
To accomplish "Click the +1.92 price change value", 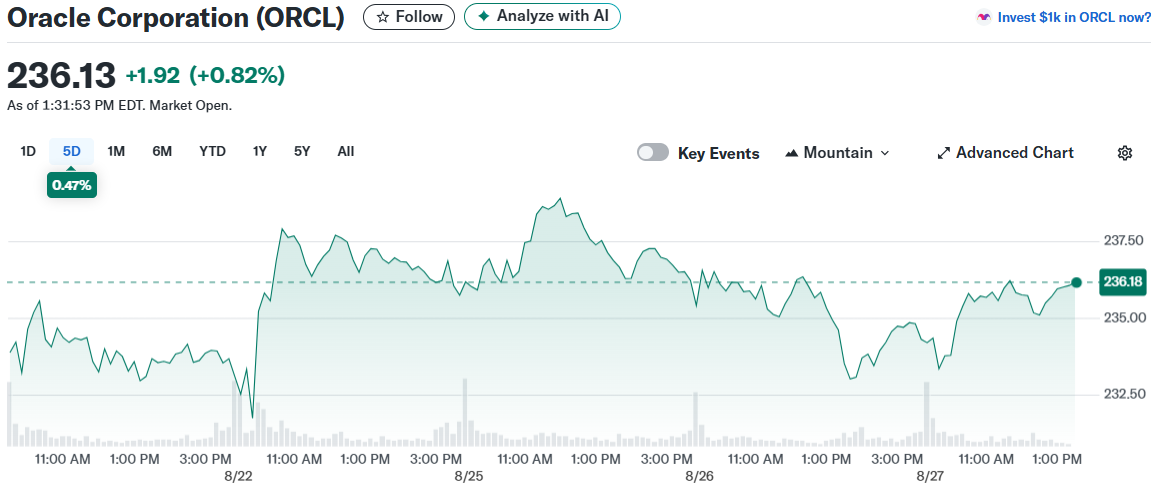I will 153,75.
